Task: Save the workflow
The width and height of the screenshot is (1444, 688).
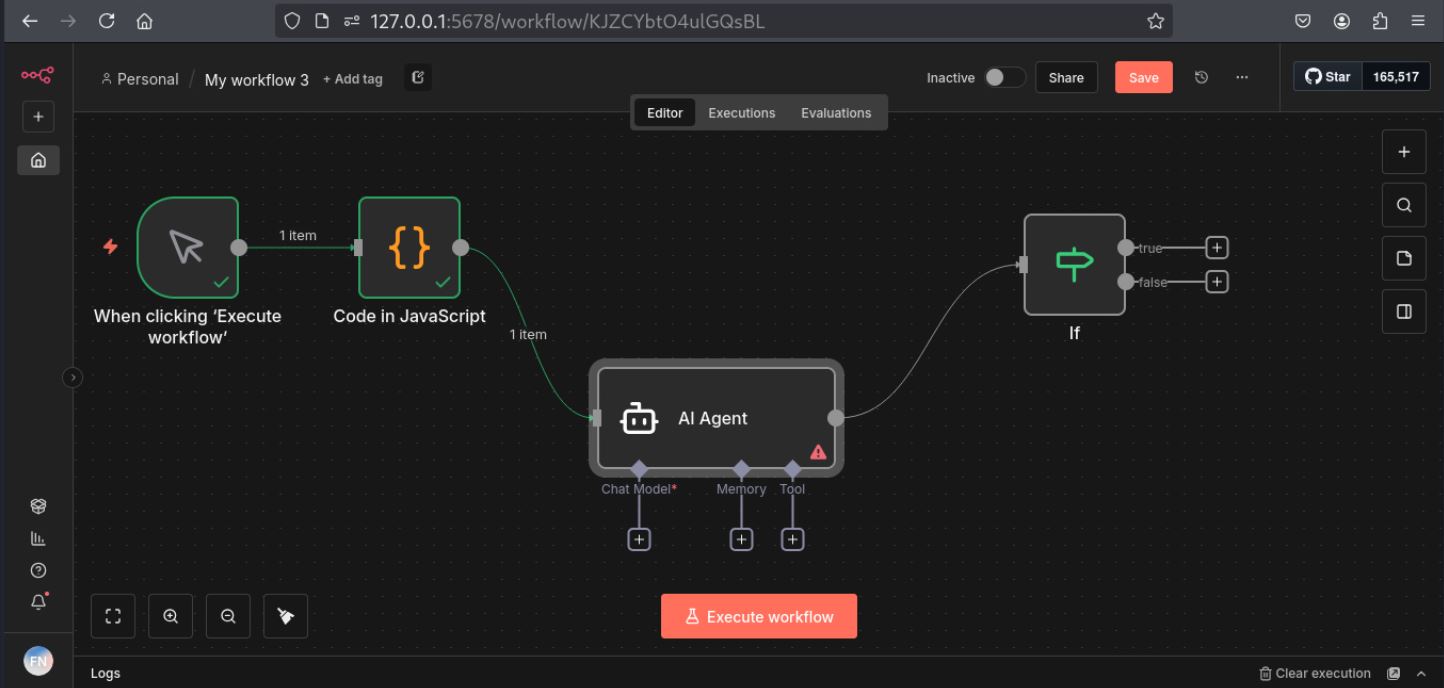Action: (1143, 76)
